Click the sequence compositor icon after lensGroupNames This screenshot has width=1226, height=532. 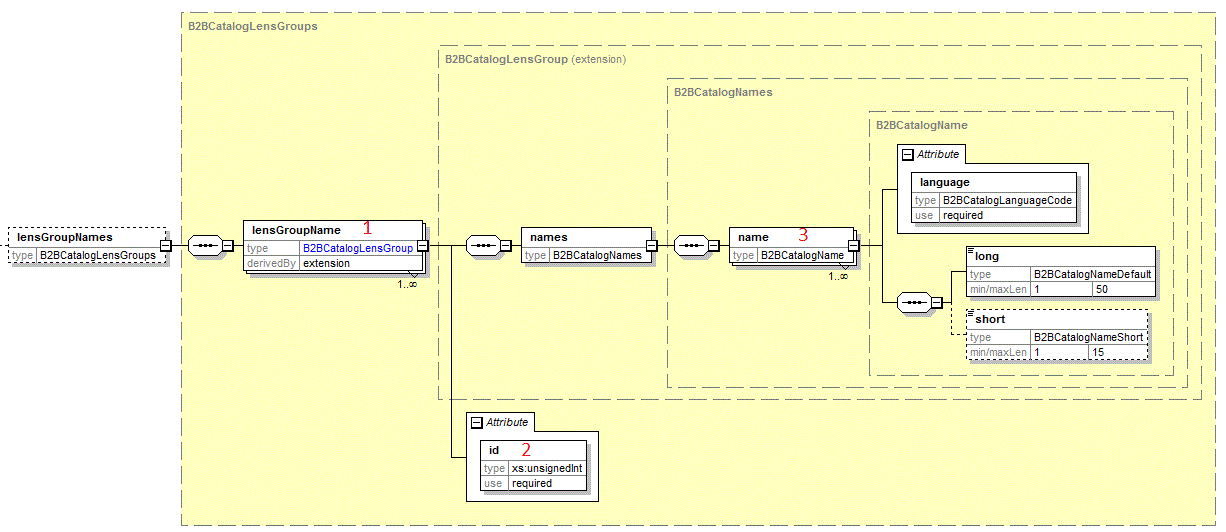tap(204, 245)
